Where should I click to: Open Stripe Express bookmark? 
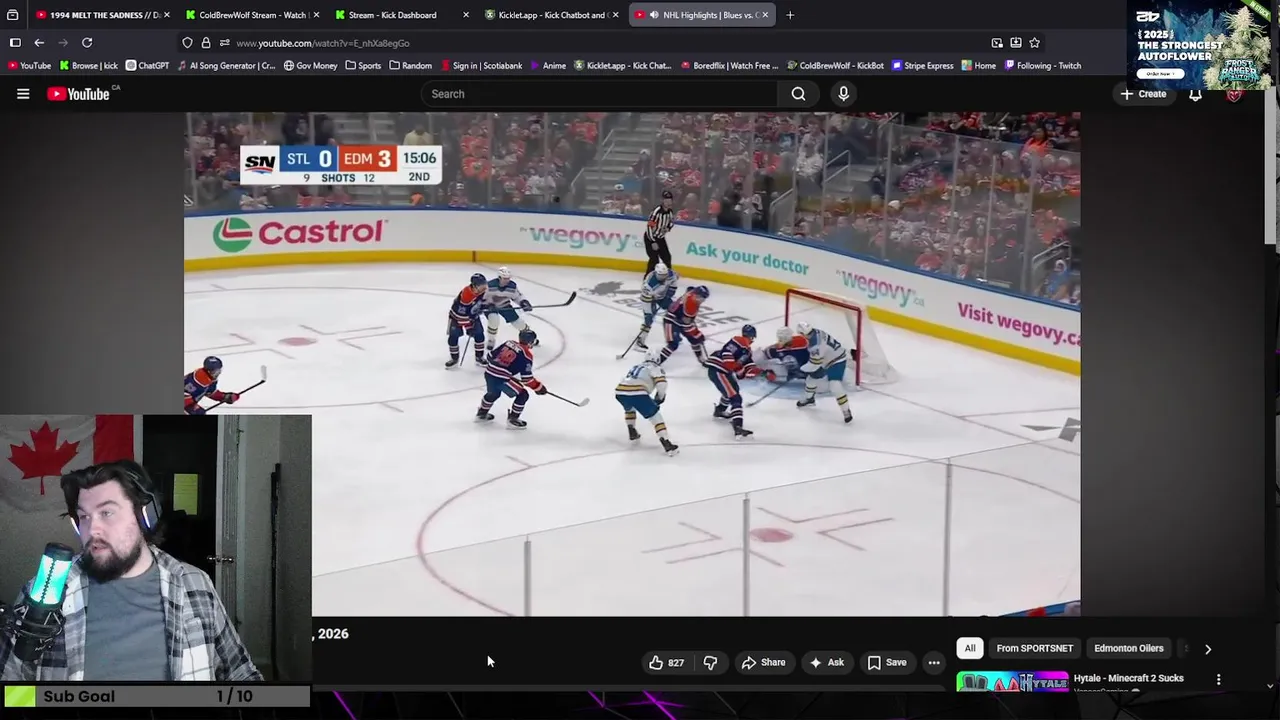click(922, 66)
